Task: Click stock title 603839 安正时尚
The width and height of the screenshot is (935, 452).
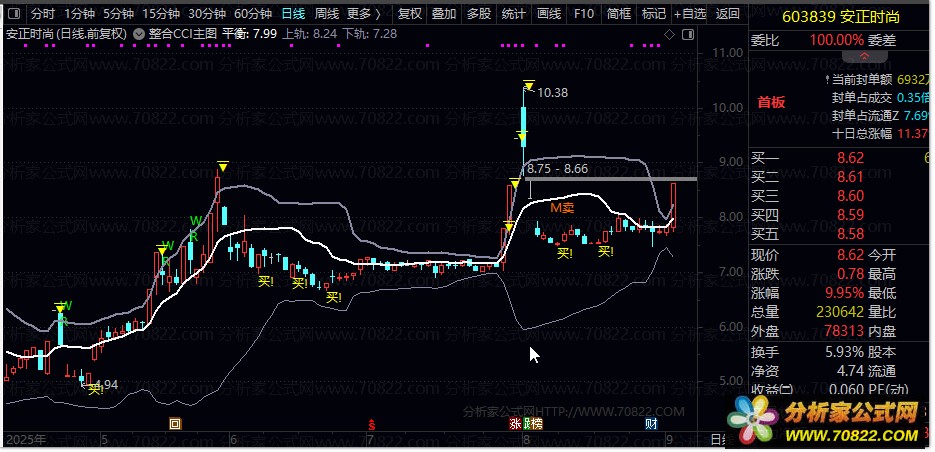Action: 841,17
